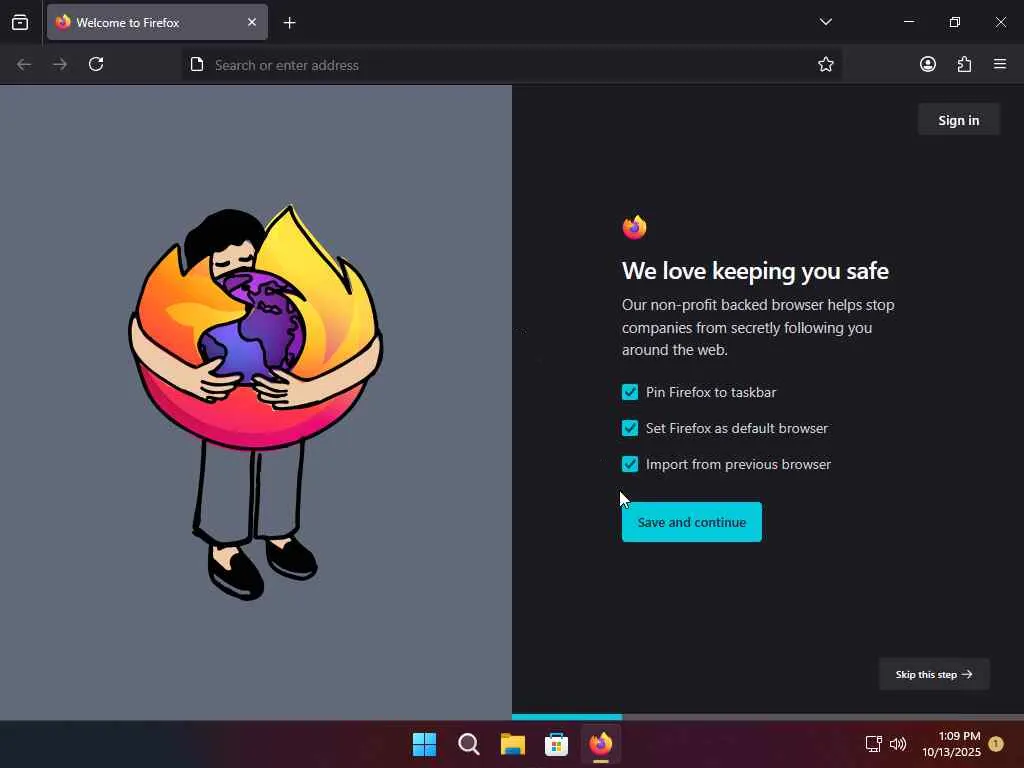
Task: Open the Windows Start menu
Action: tap(424, 744)
